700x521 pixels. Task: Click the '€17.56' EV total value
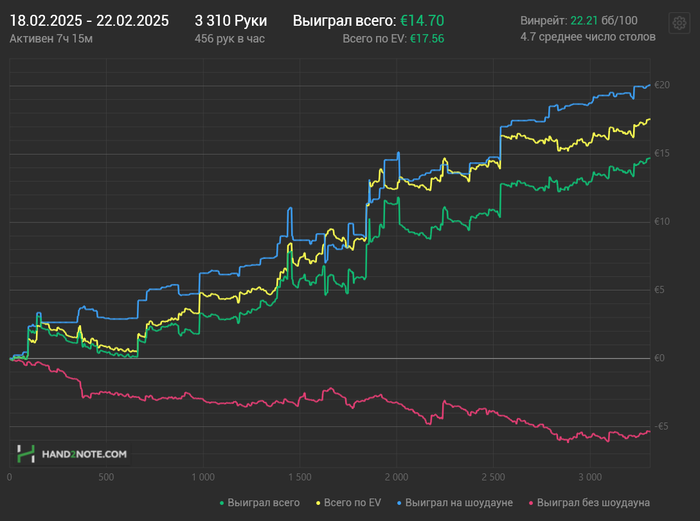point(427,39)
